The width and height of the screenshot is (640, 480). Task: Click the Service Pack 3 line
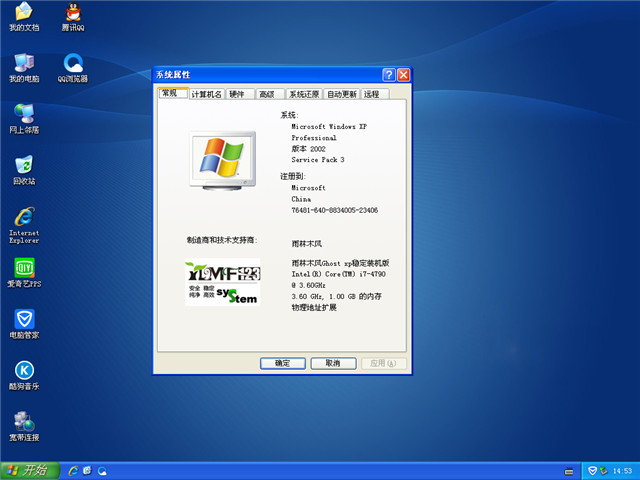[x=318, y=160]
